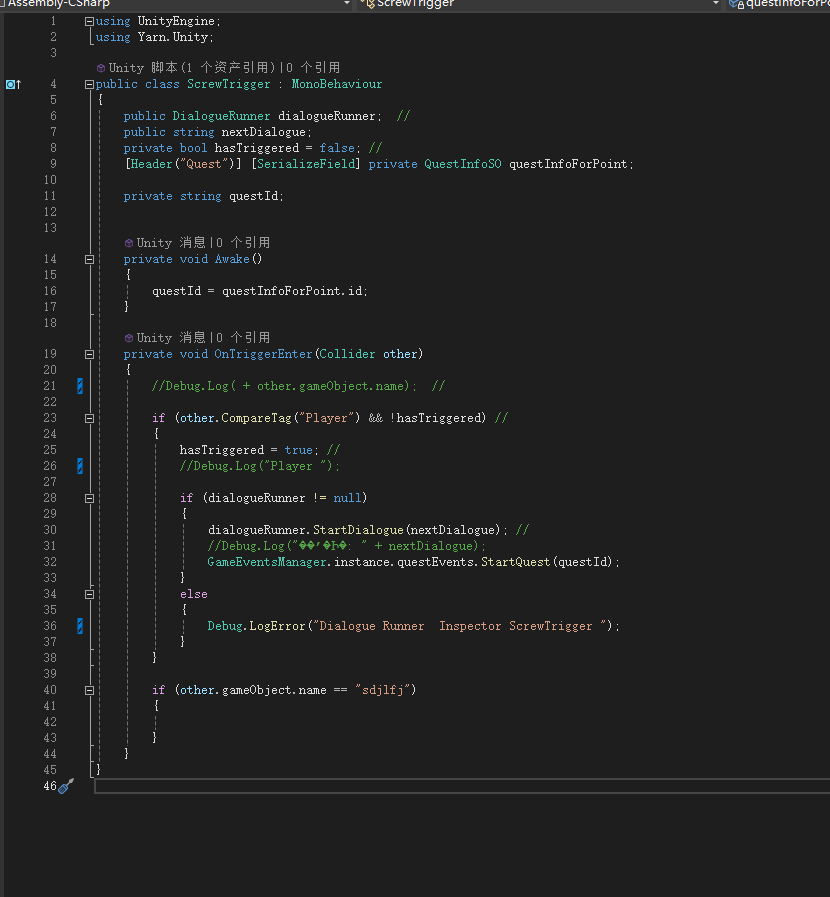The height and width of the screenshot is (897, 830).
Task: Open the '0 个引用' link above class ScrewTrigger
Action: coord(313,68)
